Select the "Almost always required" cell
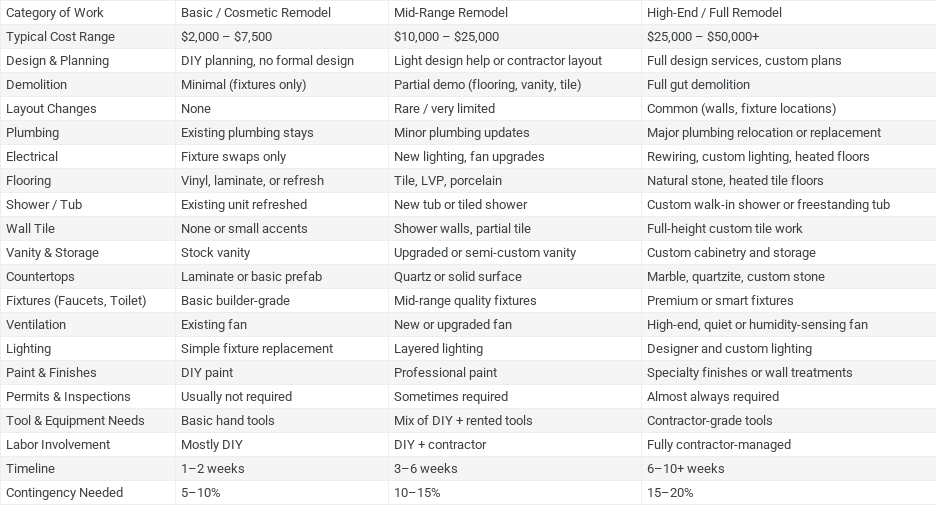 click(713, 397)
